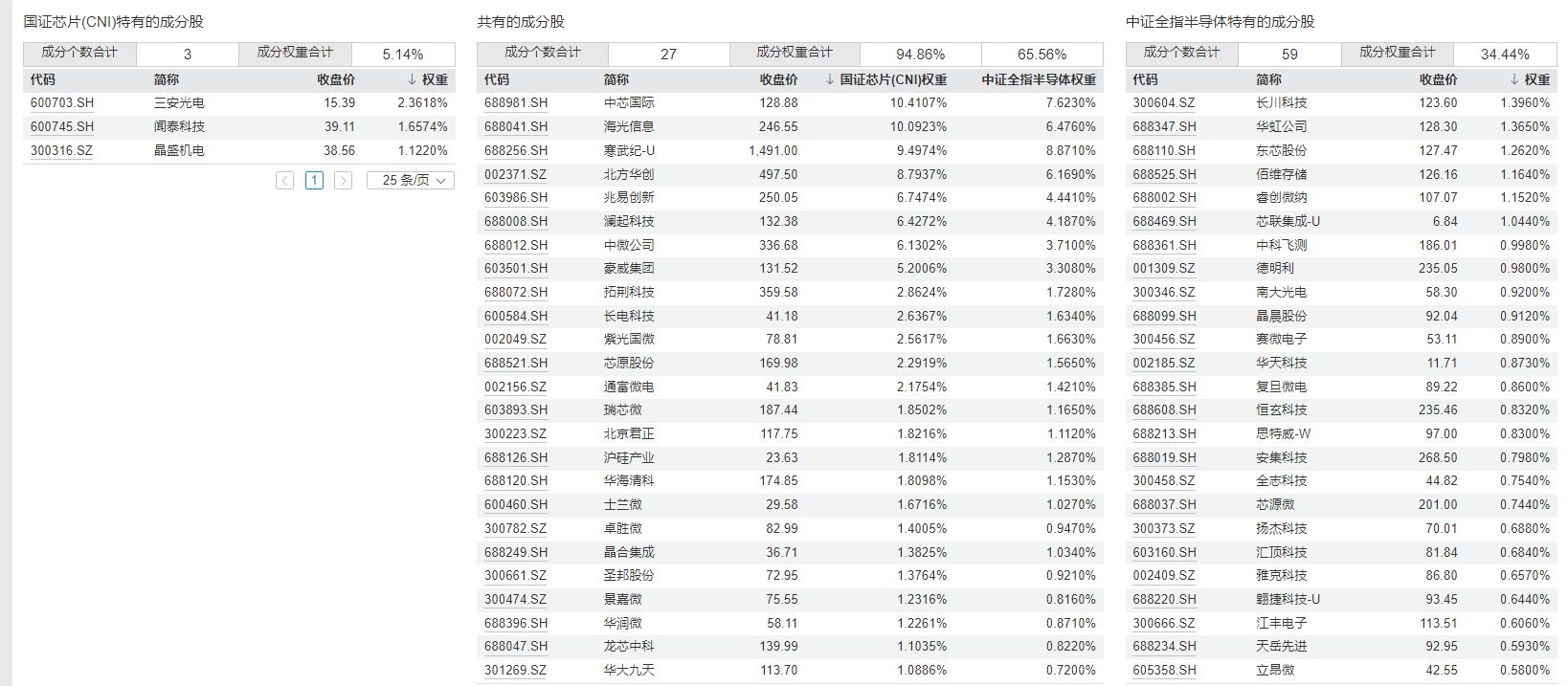Click closing price 1,491.00 of 寒武纪-U
The width and height of the screenshot is (1568, 686).
tap(773, 150)
